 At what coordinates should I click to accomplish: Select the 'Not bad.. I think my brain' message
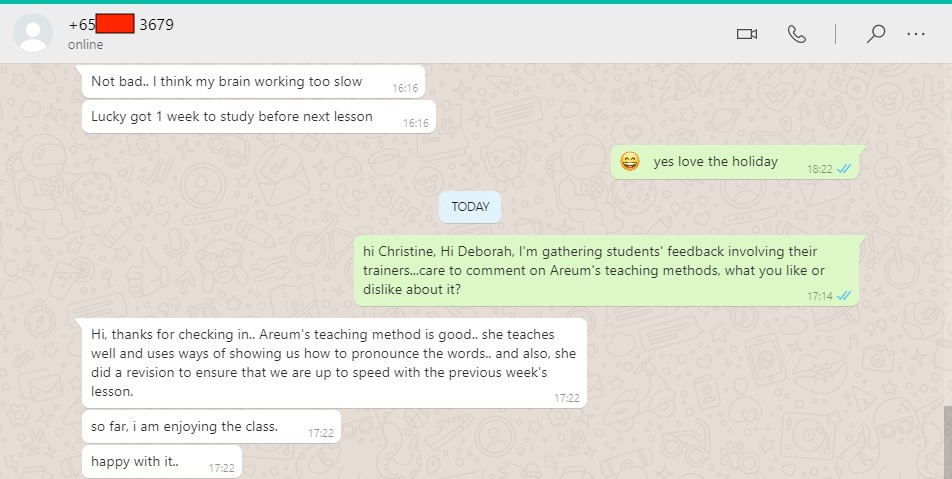pos(253,82)
